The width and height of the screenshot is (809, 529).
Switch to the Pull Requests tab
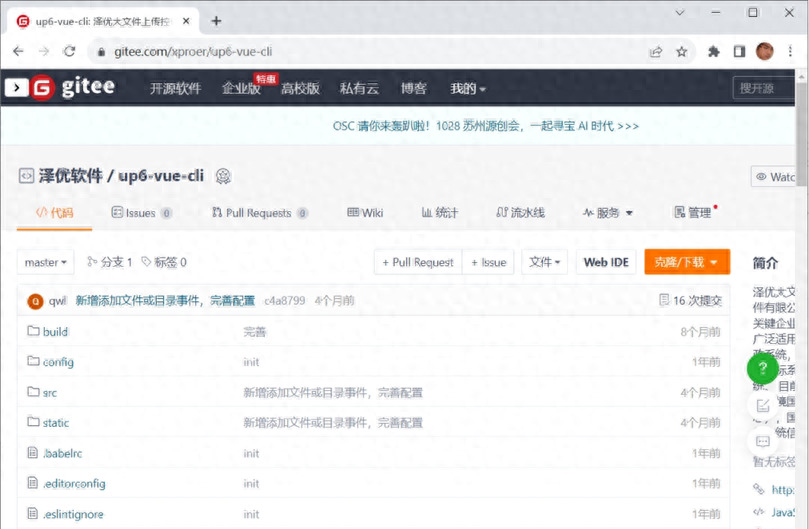click(x=260, y=213)
